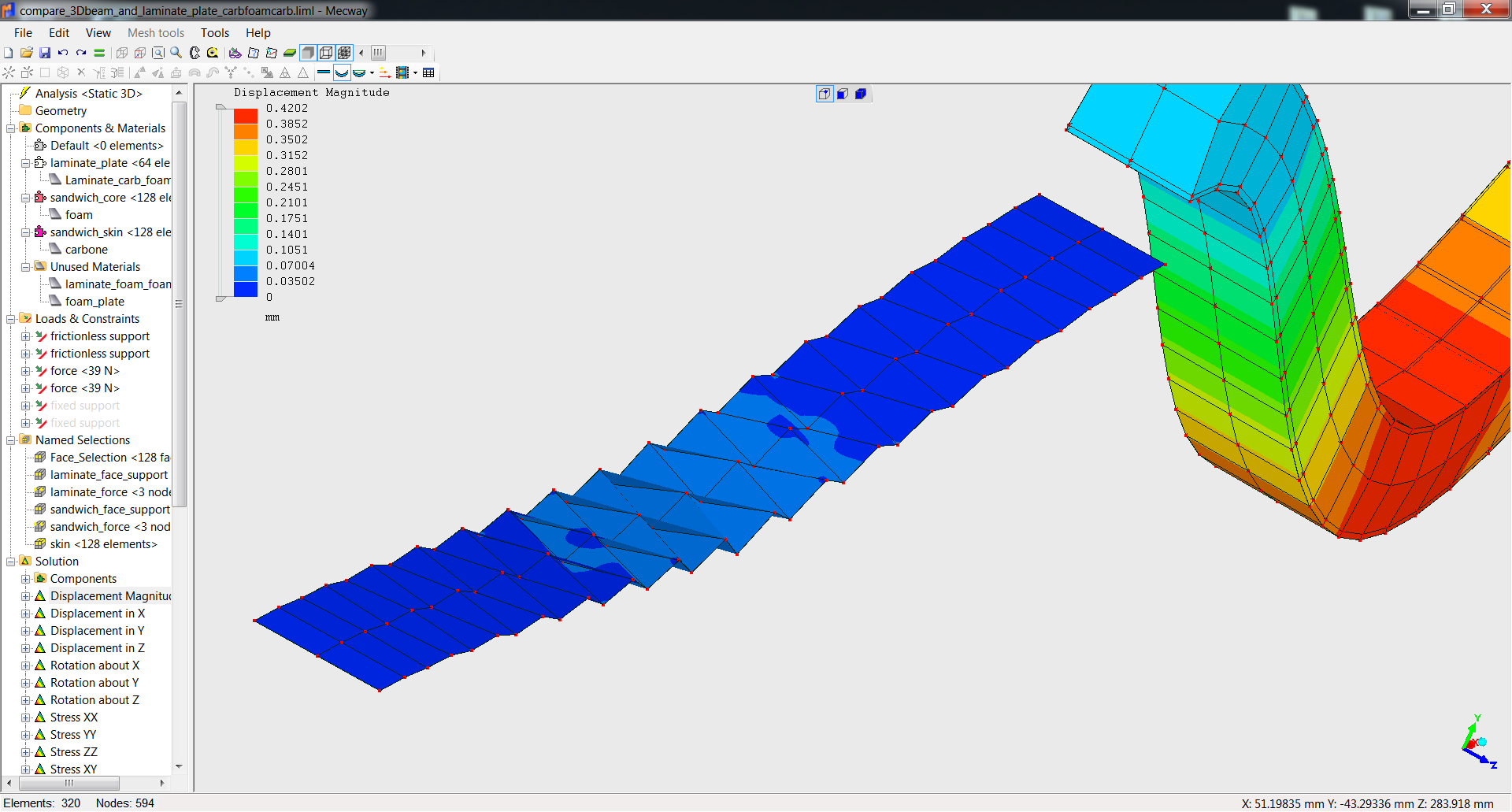This screenshot has width=1512, height=812.
Task: Click the open file folder icon
Action: coord(27,53)
